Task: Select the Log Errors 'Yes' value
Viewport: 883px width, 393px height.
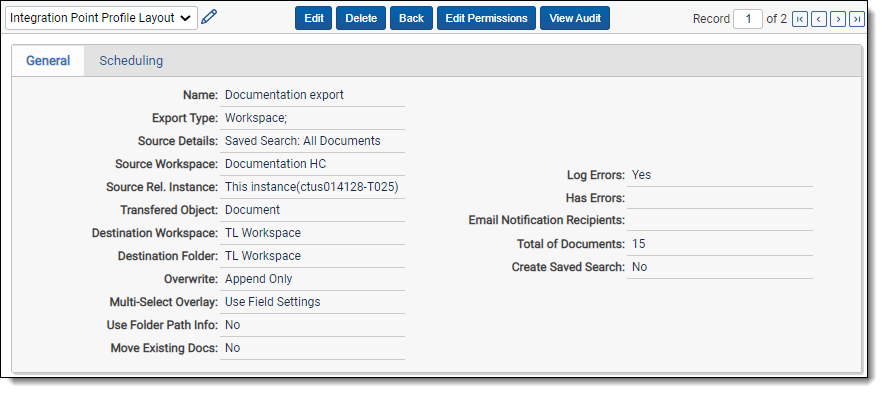Action: tap(641, 175)
